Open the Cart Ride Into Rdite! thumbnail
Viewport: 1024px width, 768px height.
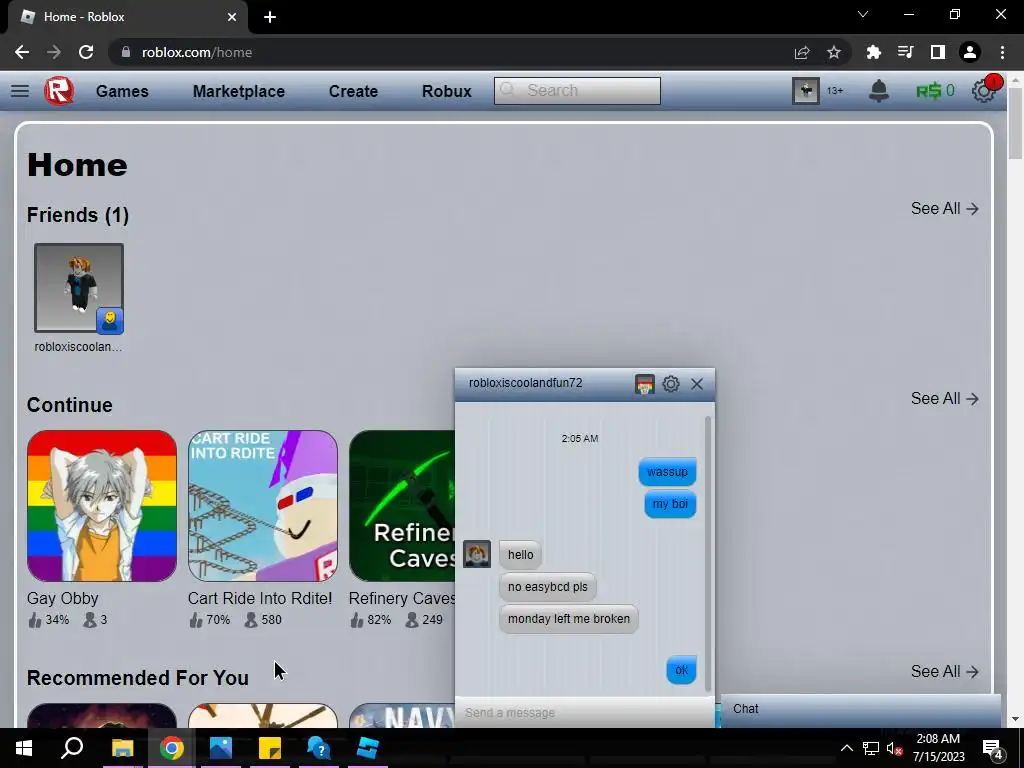coord(263,505)
